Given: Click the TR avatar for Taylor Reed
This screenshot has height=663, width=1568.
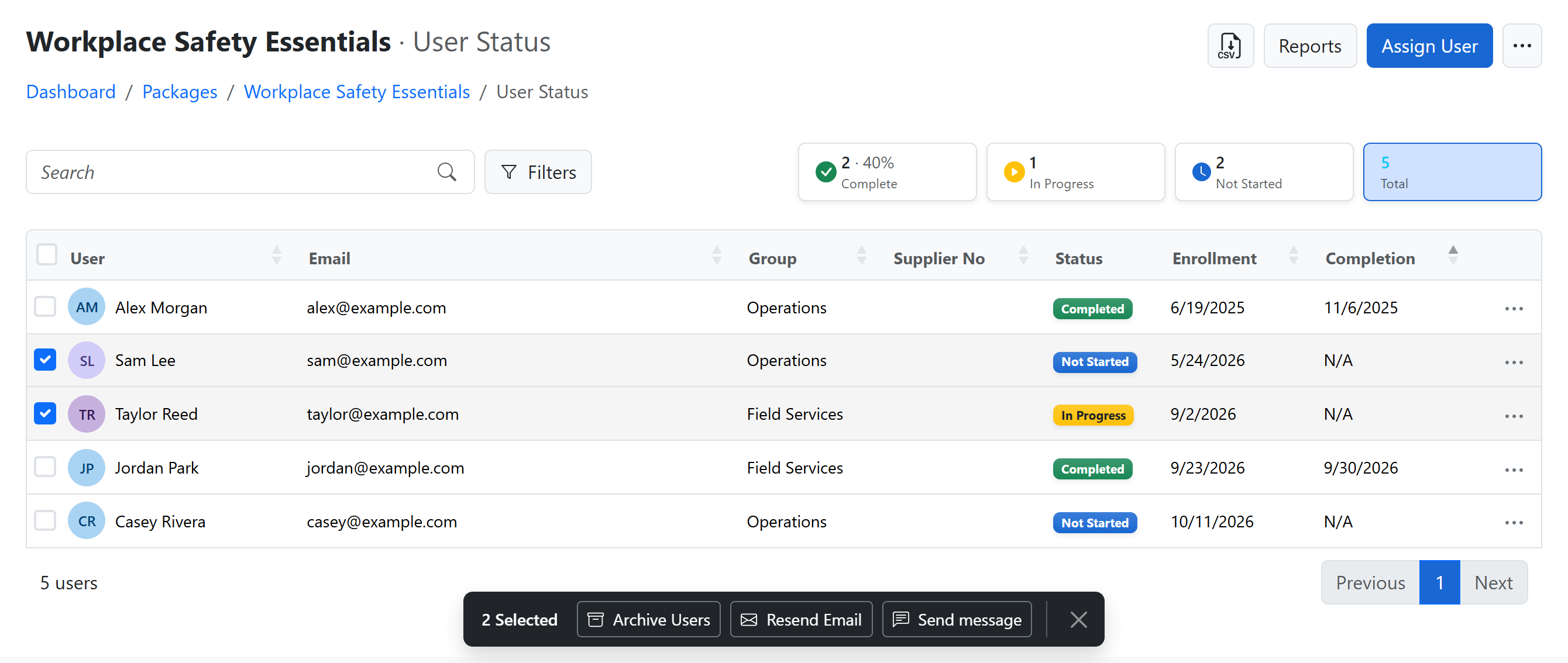Looking at the screenshot, I should point(87,414).
